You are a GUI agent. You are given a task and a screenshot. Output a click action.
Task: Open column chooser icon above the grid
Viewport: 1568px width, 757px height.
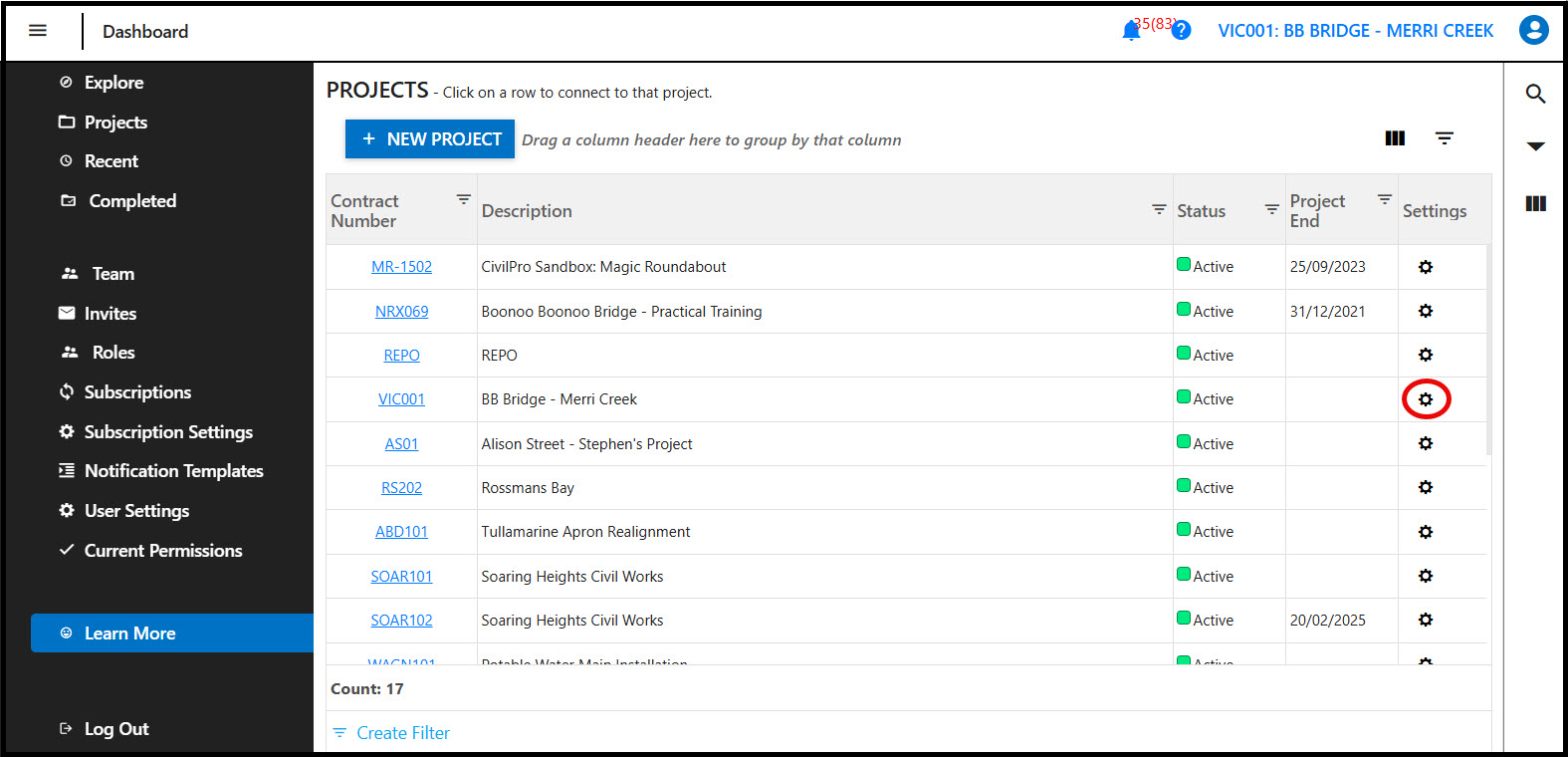coord(1395,138)
